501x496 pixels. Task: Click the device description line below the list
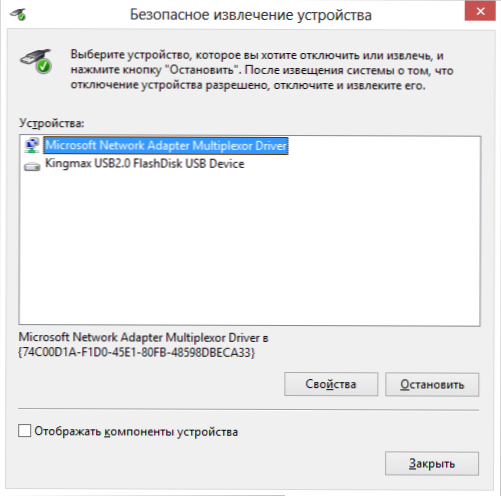[143, 338]
